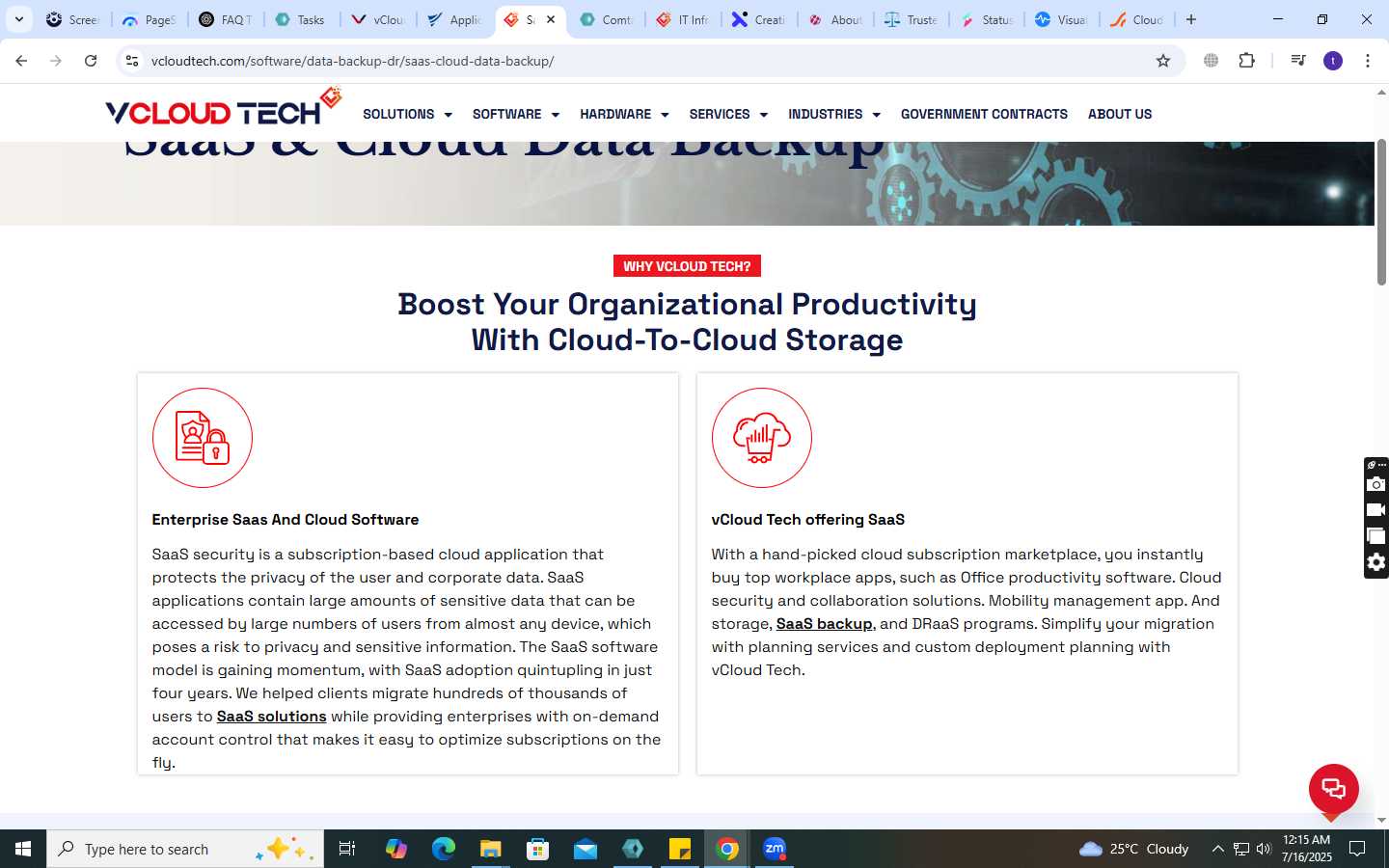
Task: Close the current SaaS tab
Action: coord(551,19)
